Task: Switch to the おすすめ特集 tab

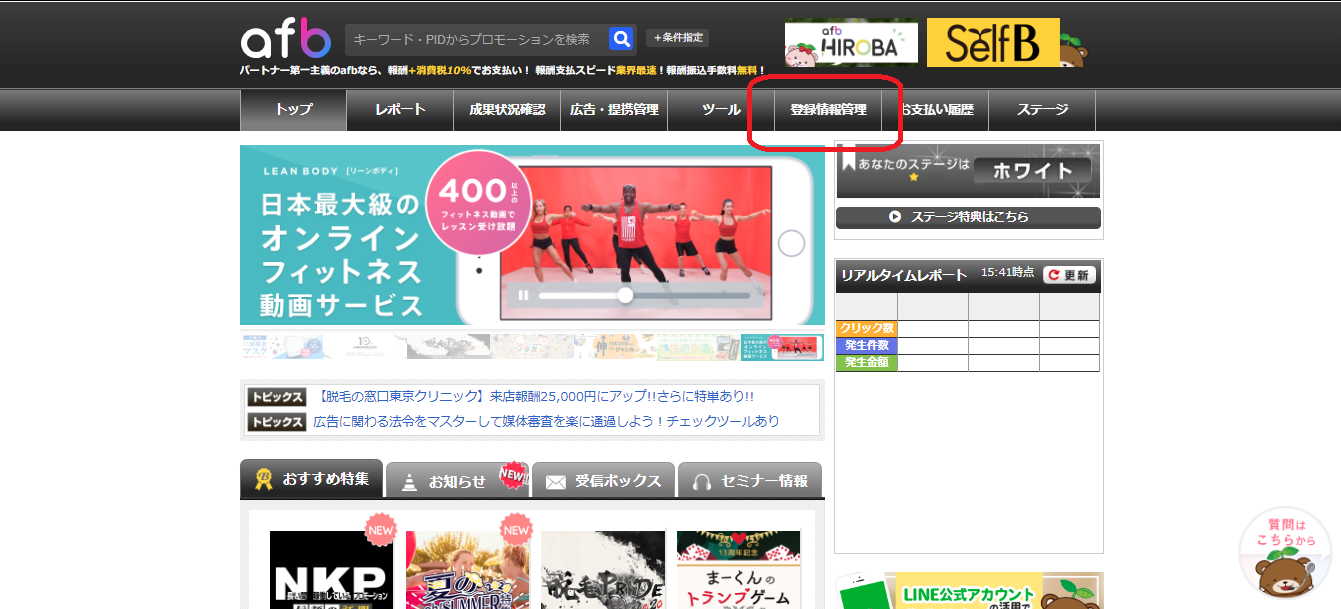Action: (311, 479)
